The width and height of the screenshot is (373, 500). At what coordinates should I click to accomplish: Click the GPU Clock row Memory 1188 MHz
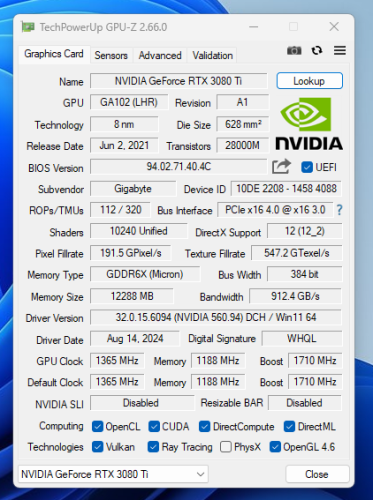click(218, 361)
